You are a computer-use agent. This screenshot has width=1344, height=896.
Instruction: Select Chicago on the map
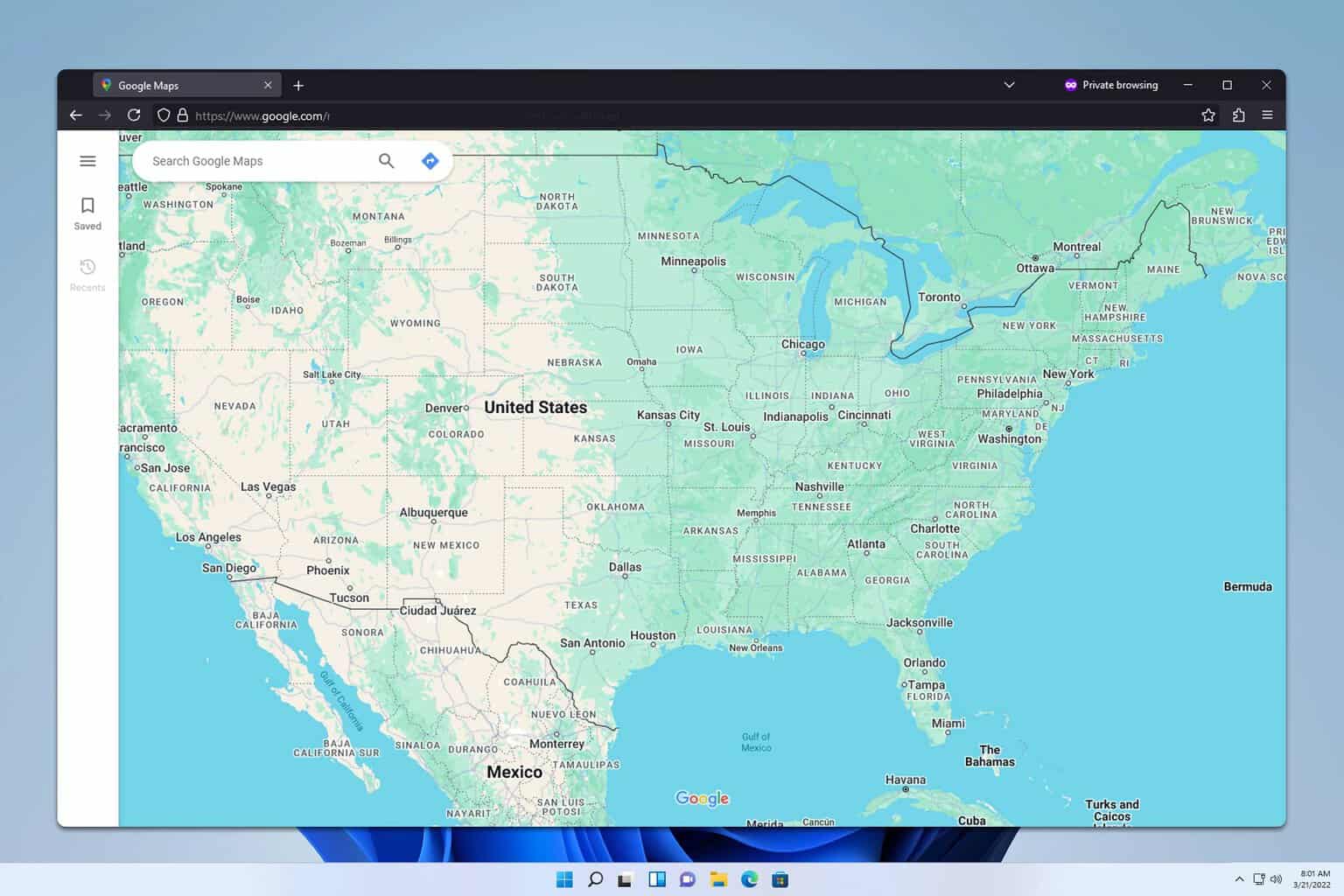(x=803, y=345)
